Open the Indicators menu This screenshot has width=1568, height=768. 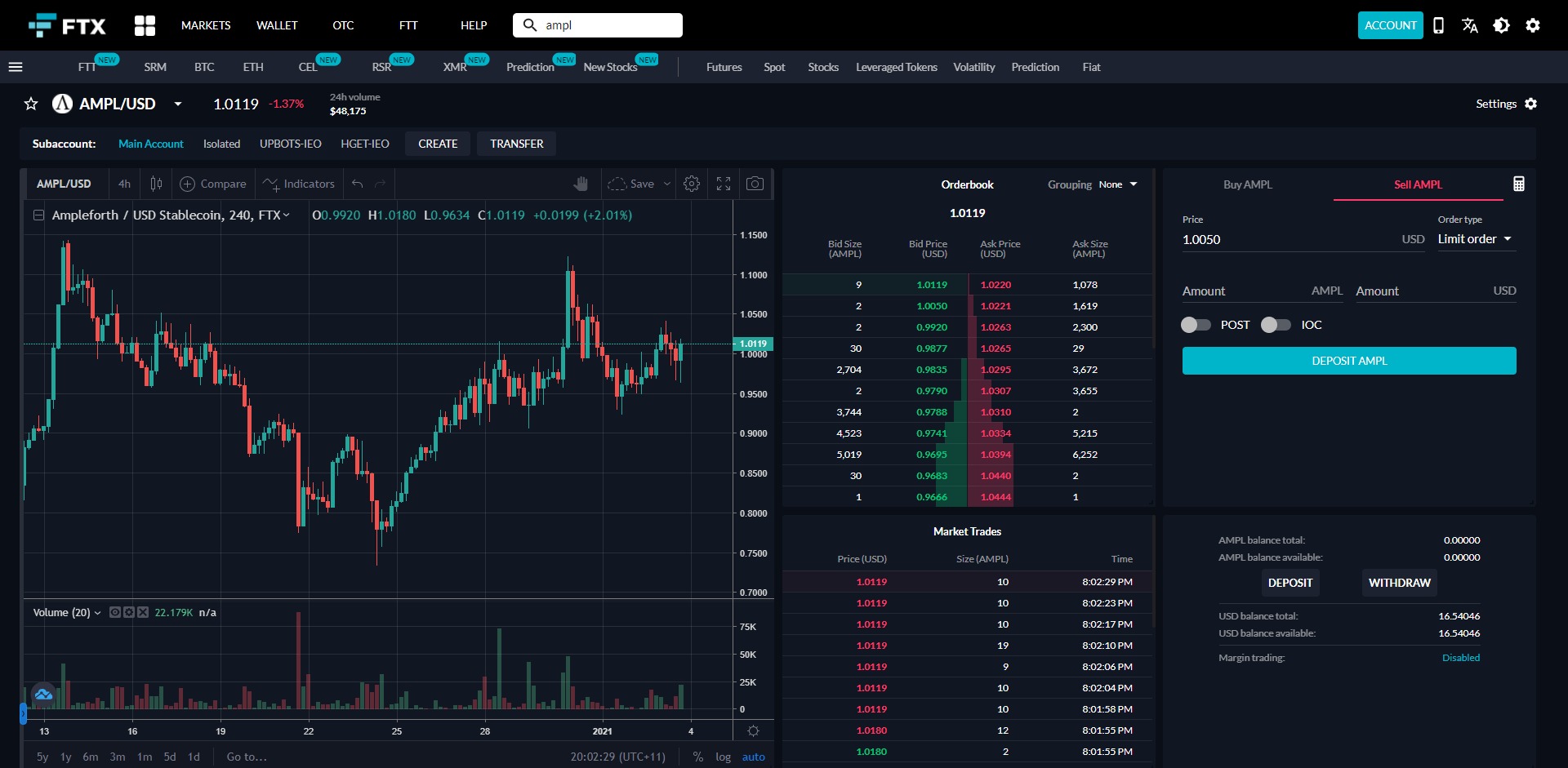point(299,184)
